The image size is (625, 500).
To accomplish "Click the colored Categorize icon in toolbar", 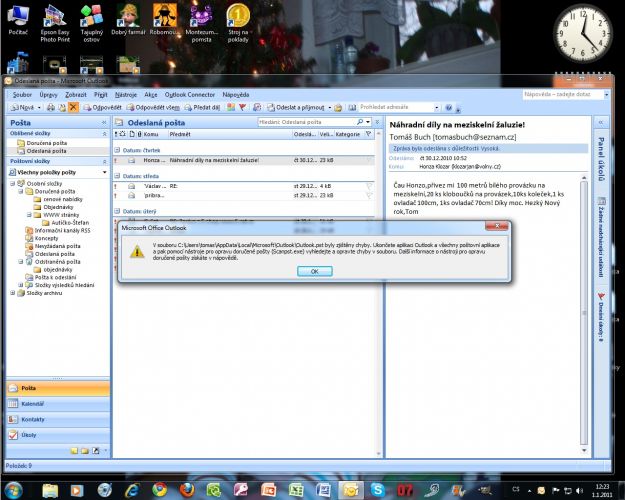I will click(x=231, y=107).
